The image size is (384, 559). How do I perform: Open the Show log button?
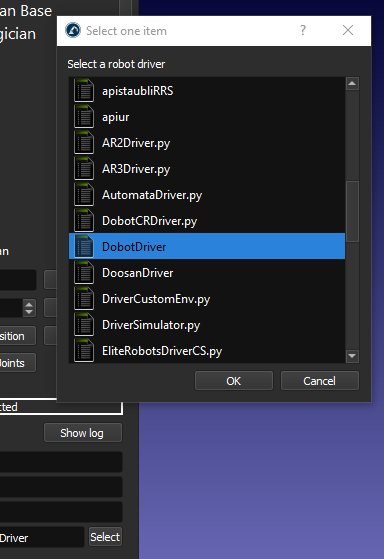pyautogui.click(x=83, y=433)
